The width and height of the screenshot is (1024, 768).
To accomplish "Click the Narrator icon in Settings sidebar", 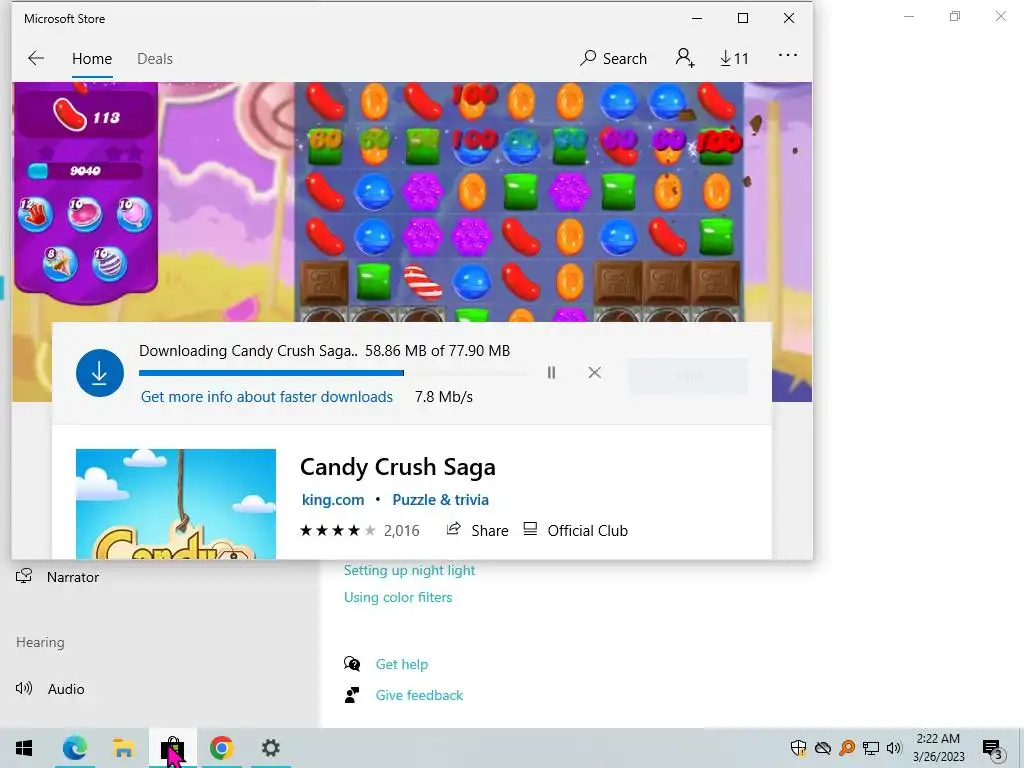I will 24,576.
